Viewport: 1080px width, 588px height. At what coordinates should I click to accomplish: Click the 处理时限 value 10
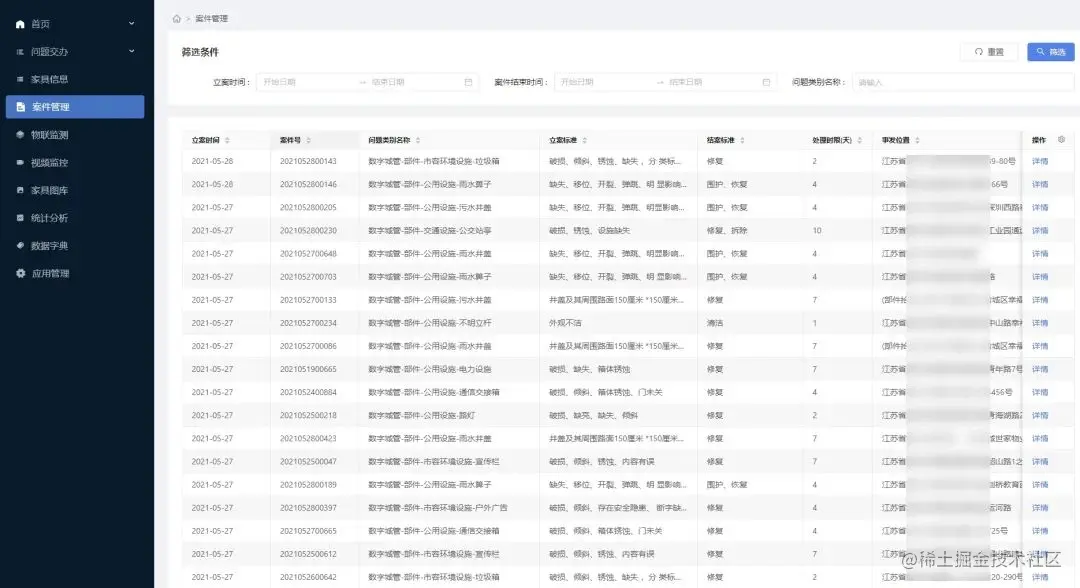pyautogui.click(x=816, y=231)
